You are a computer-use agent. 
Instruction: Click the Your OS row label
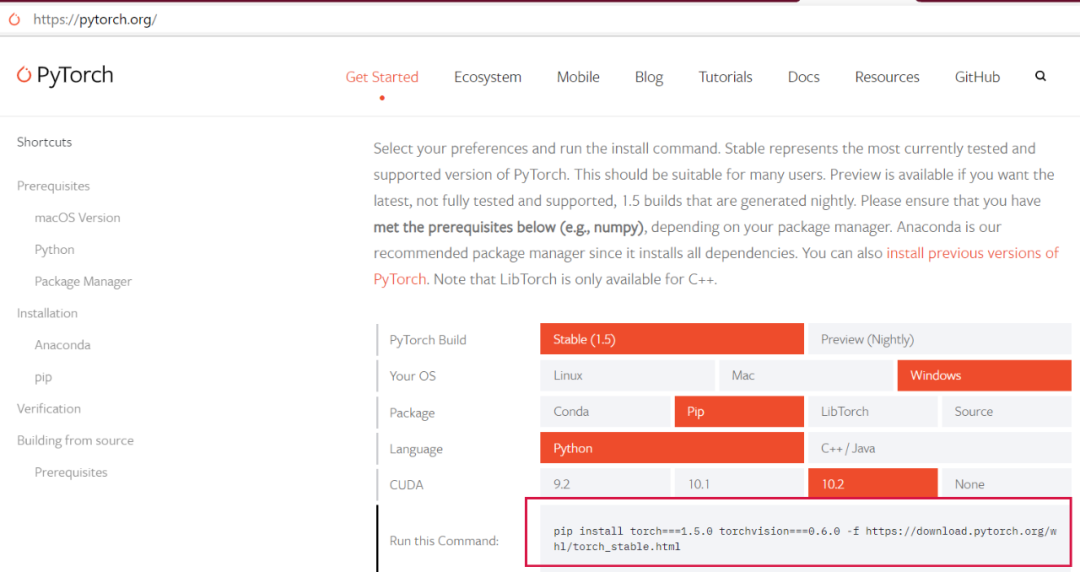413,376
